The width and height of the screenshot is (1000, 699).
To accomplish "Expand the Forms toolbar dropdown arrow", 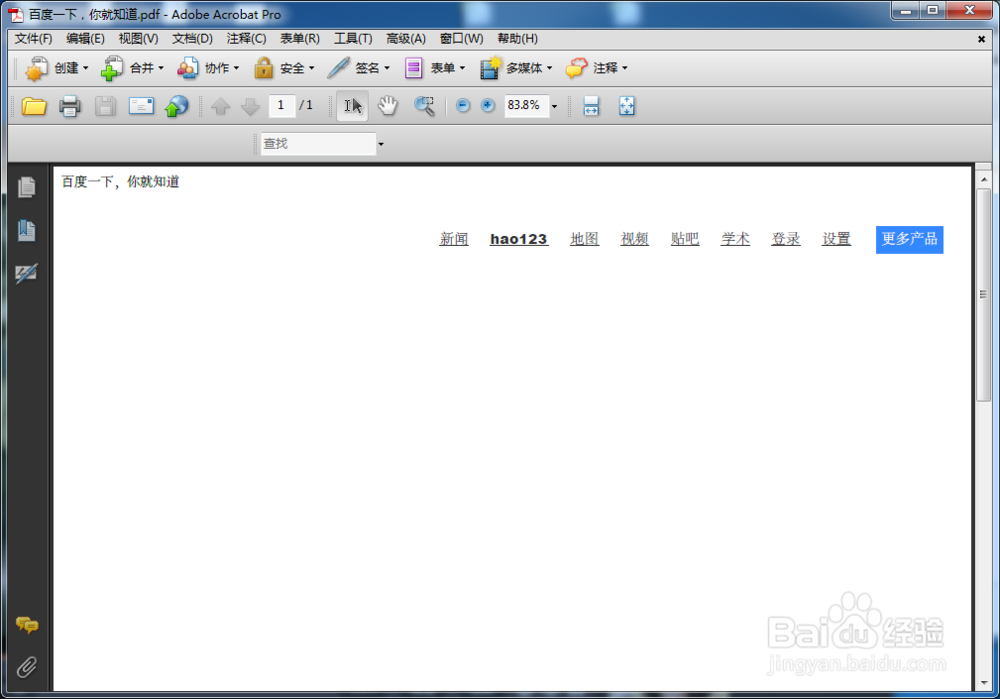I will pos(462,68).
